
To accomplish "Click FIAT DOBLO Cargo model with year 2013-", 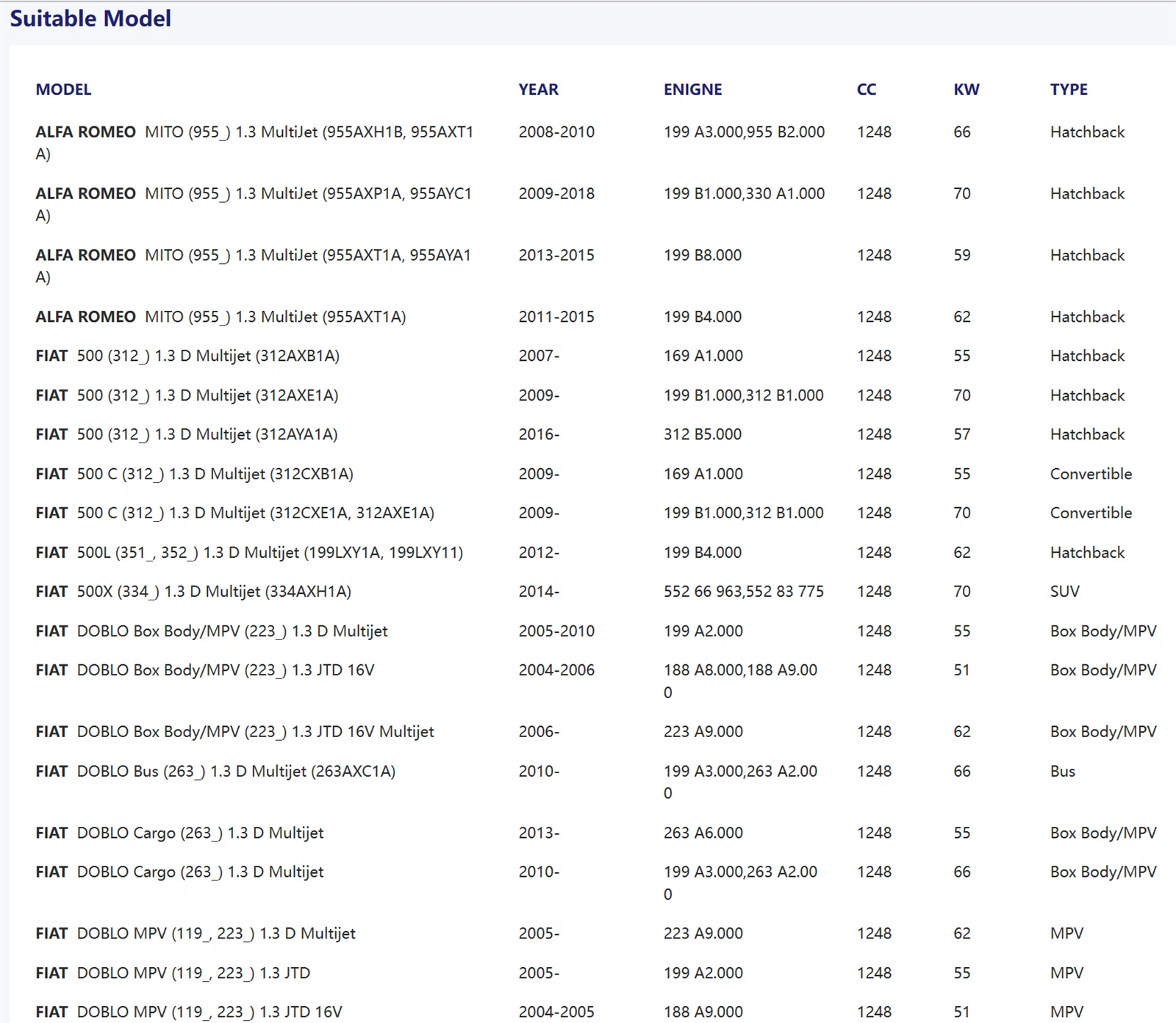I will (179, 834).
